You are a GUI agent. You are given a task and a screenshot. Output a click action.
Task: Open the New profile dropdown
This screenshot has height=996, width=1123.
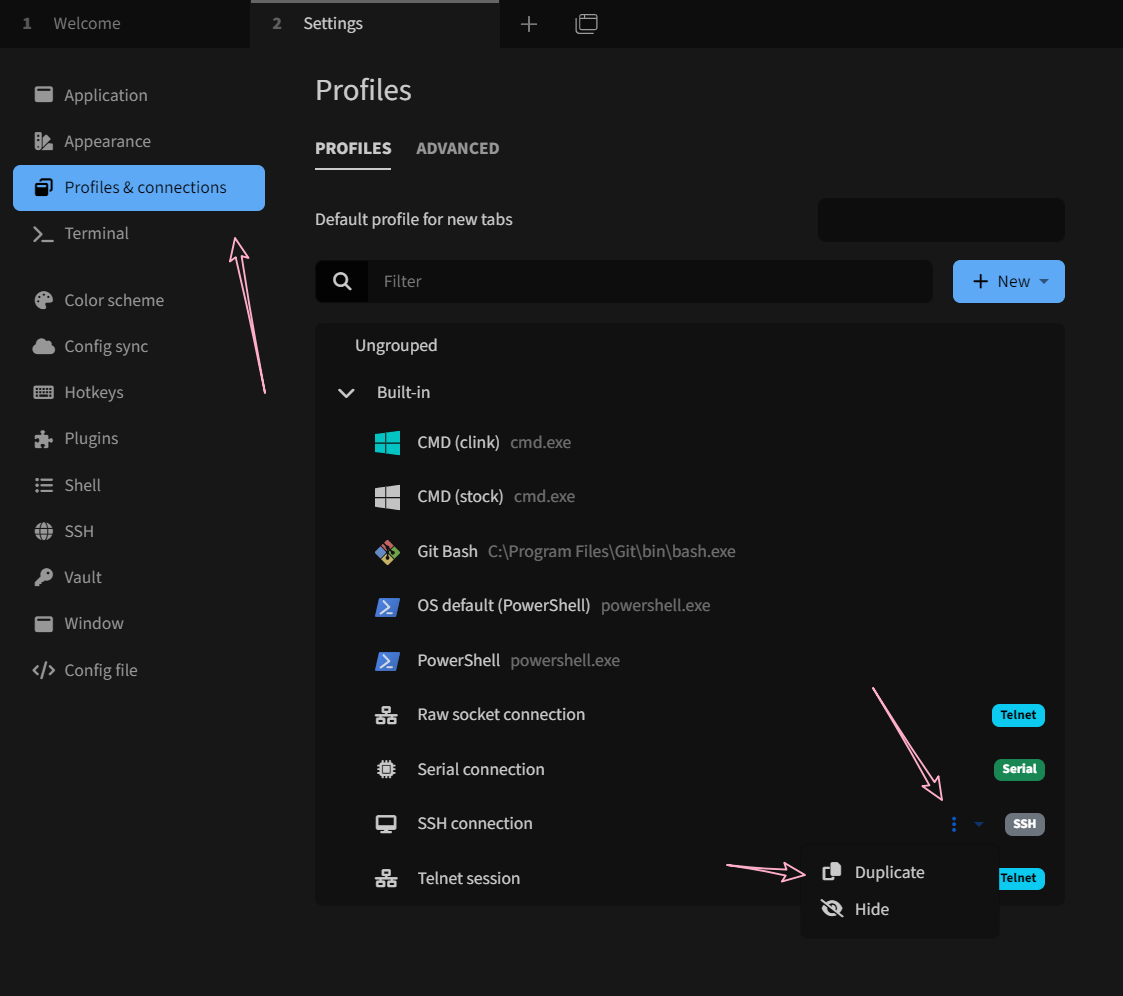[x=1008, y=281]
